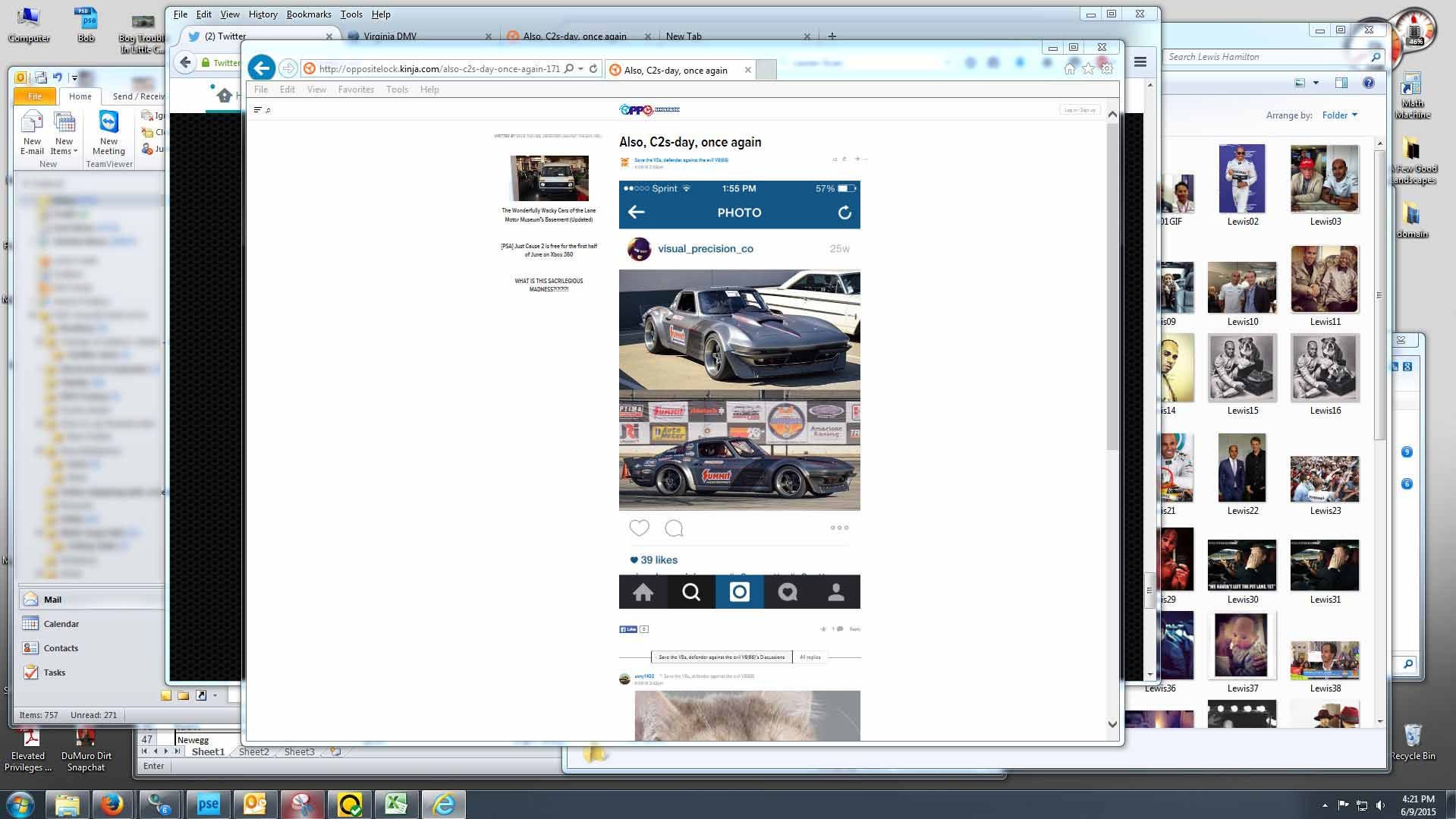
Task: Open Excel from the taskbar
Action: coord(396,804)
